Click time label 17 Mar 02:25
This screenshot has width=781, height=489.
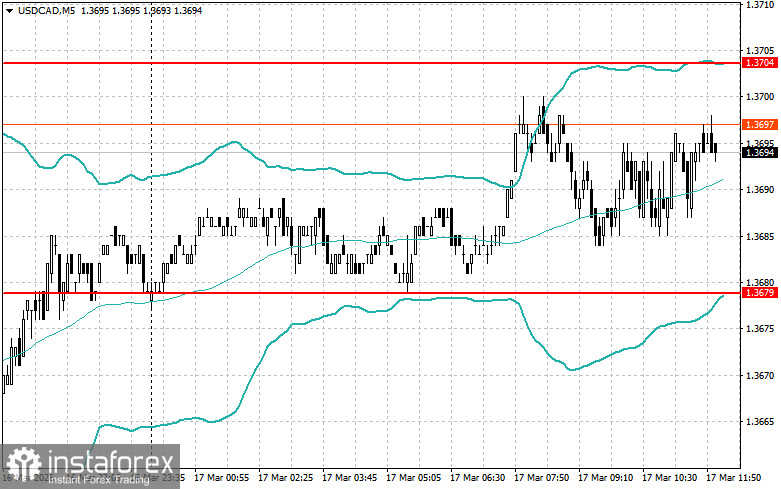[x=285, y=478]
